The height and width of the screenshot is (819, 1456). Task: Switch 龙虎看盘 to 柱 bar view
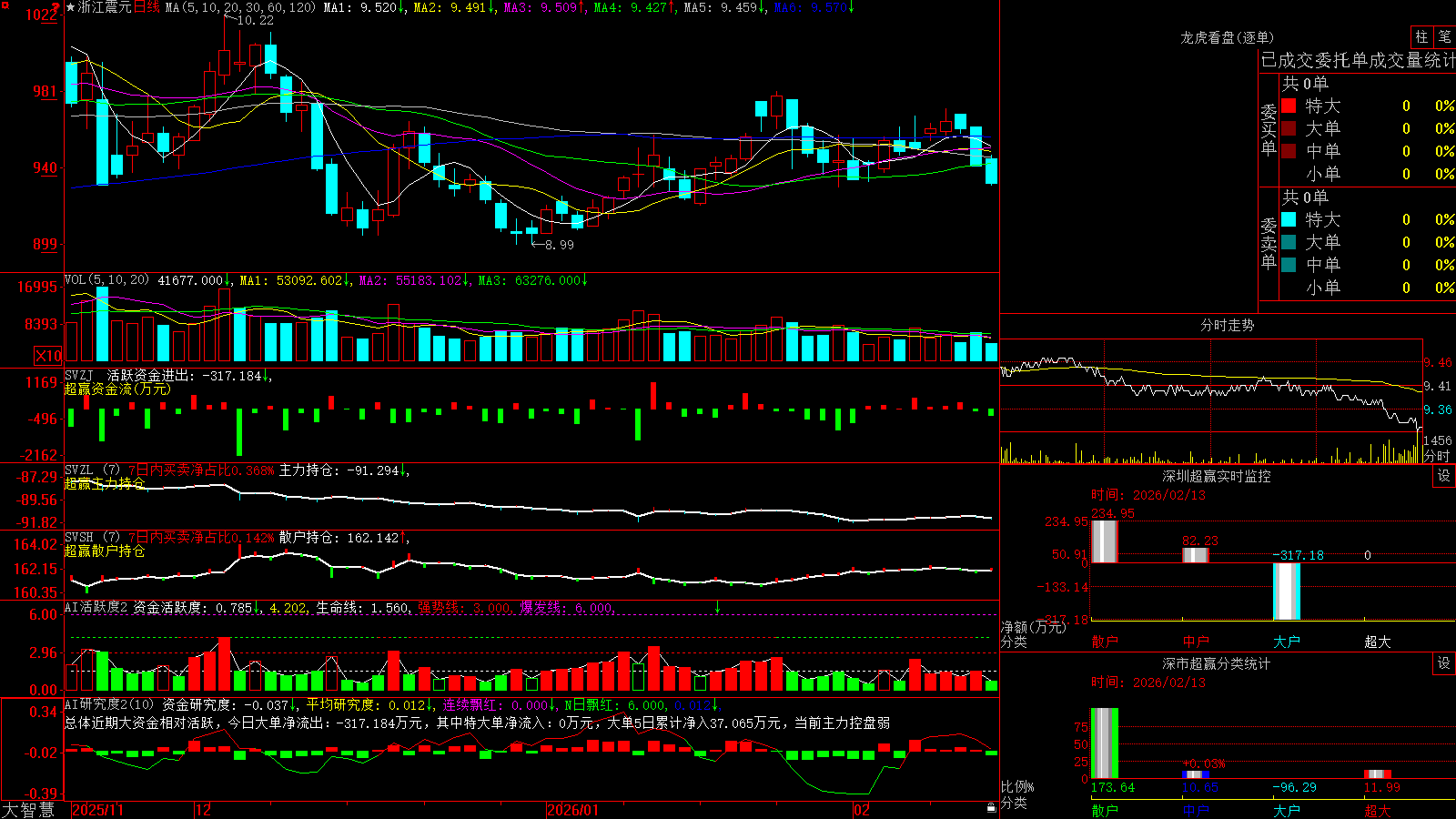(1421, 36)
